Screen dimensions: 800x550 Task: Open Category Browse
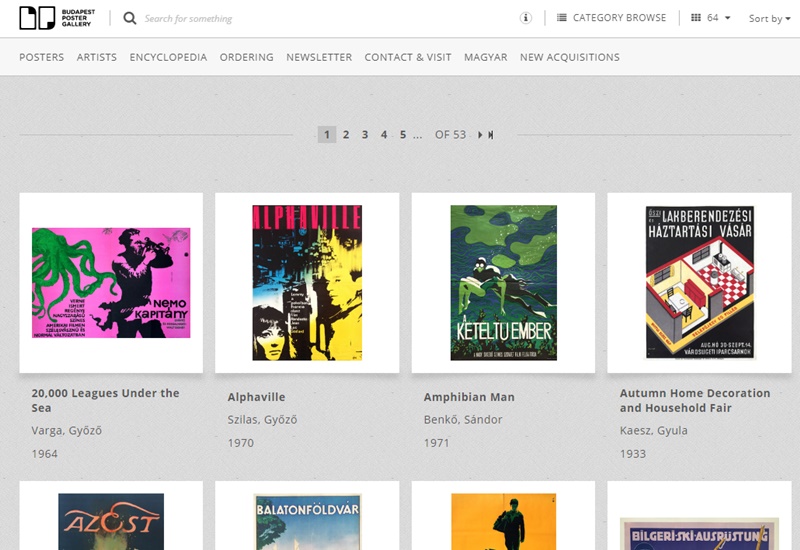click(611, 18)
